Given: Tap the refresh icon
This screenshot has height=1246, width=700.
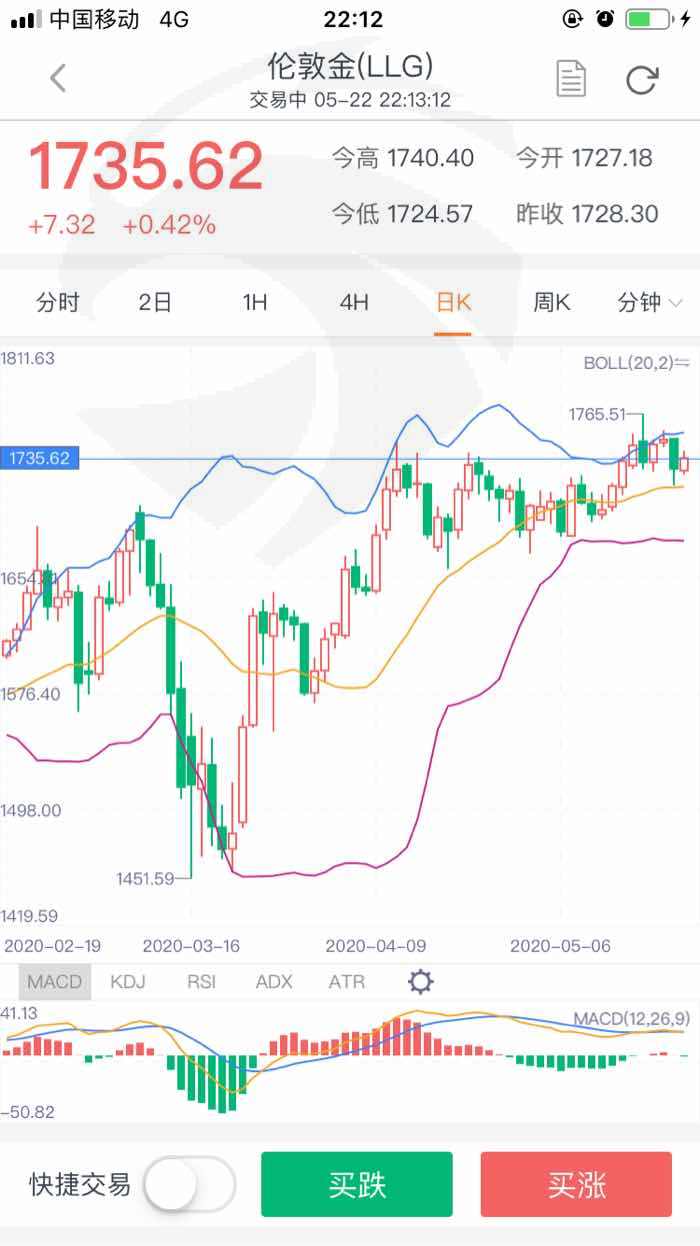Looking at the screenshot, I should pos(641,79).
